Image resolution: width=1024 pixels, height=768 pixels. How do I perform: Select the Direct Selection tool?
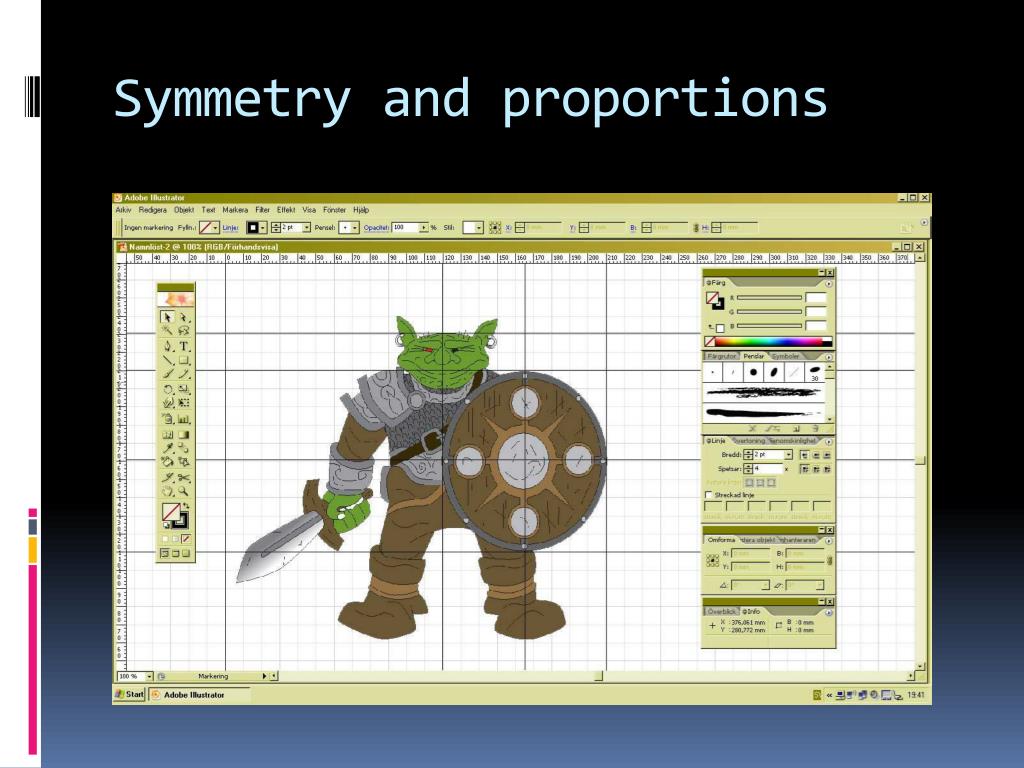click(184, 317)
